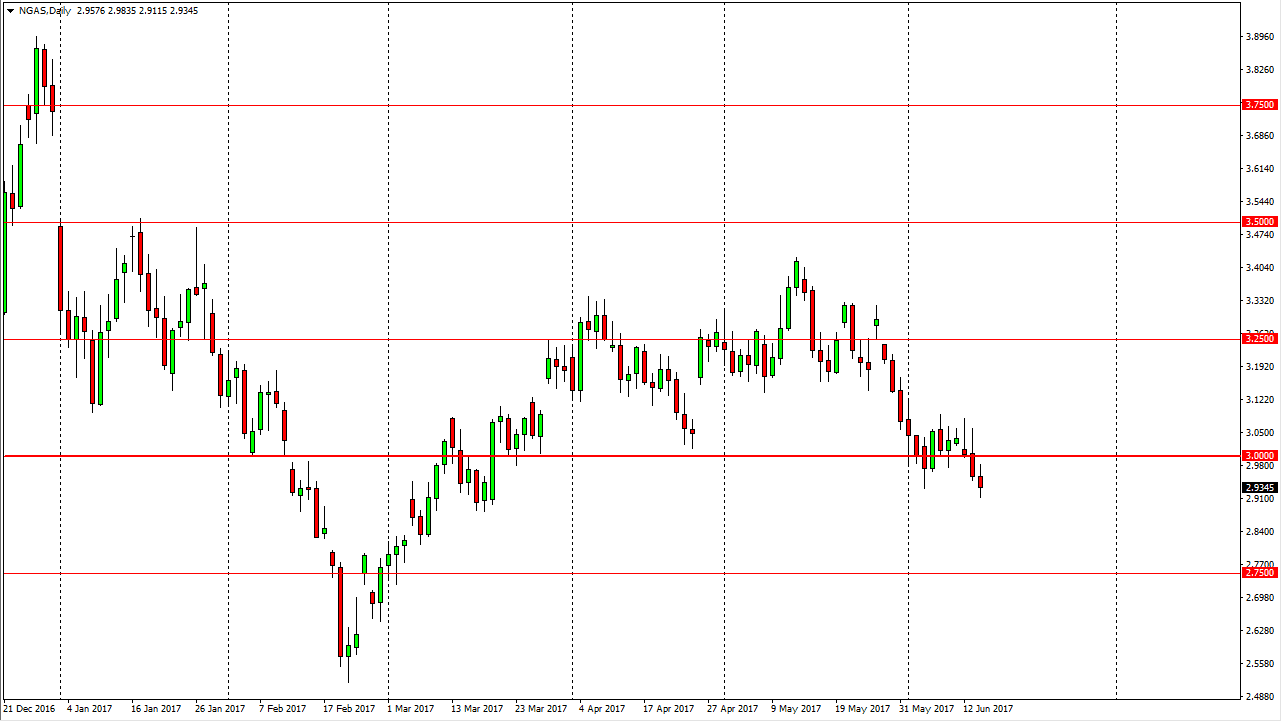Viewport: 1281px width, 722px height.
Task: Click the 3.8960 value on price scale
Action: (1259, 37)
